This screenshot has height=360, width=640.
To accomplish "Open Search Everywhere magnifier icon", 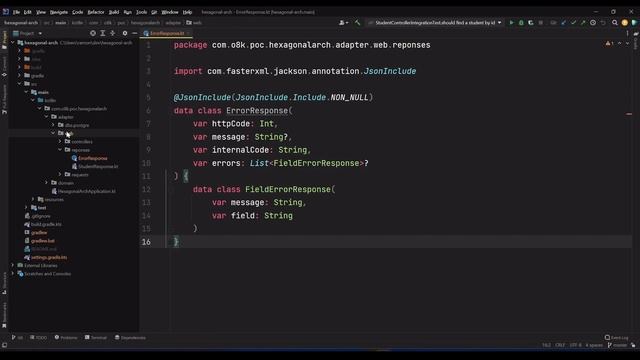I will [615, 23].
